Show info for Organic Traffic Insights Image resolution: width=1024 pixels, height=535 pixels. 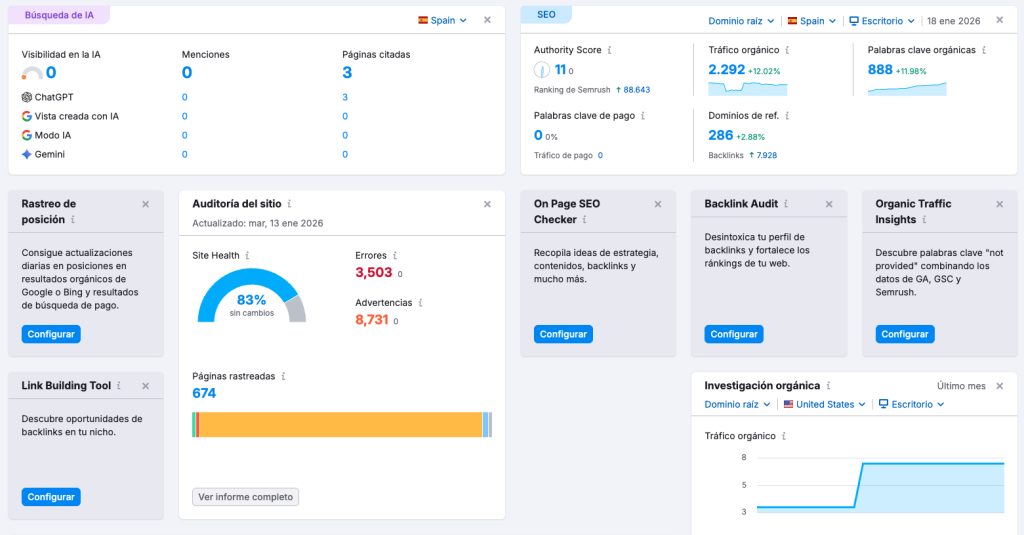tap(924, 219)
